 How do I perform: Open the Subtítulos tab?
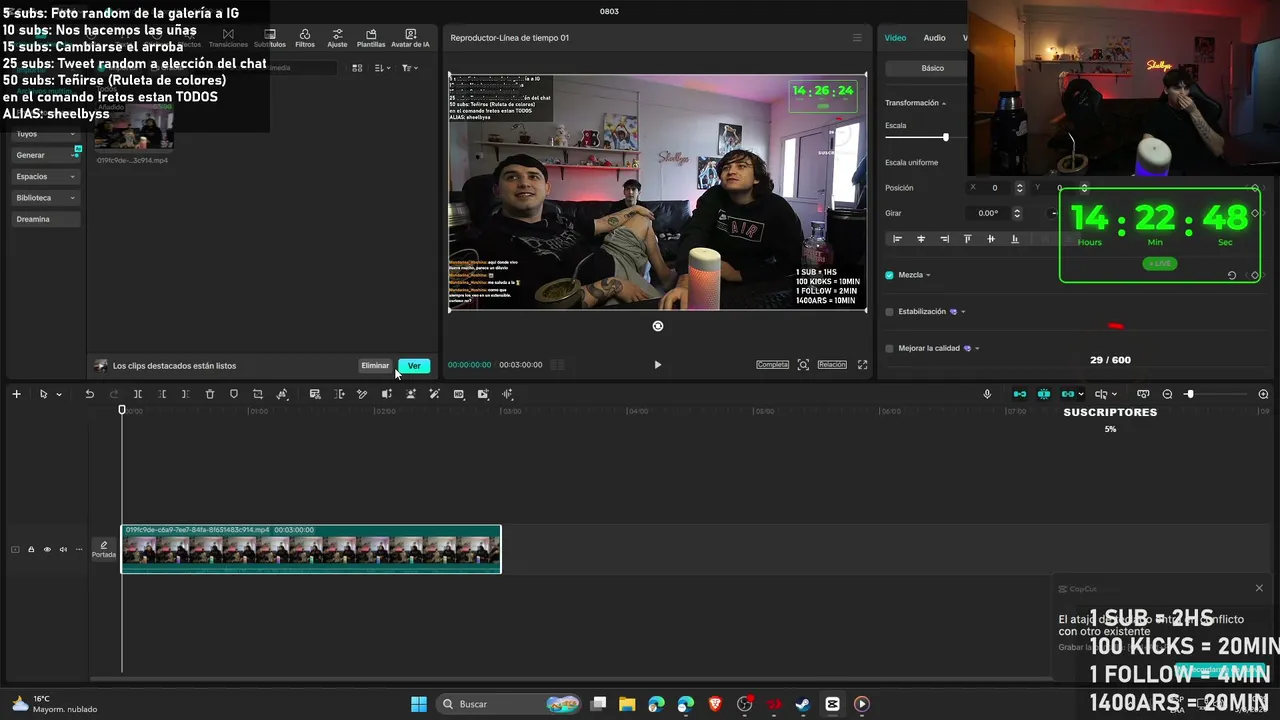pos(270,38)
